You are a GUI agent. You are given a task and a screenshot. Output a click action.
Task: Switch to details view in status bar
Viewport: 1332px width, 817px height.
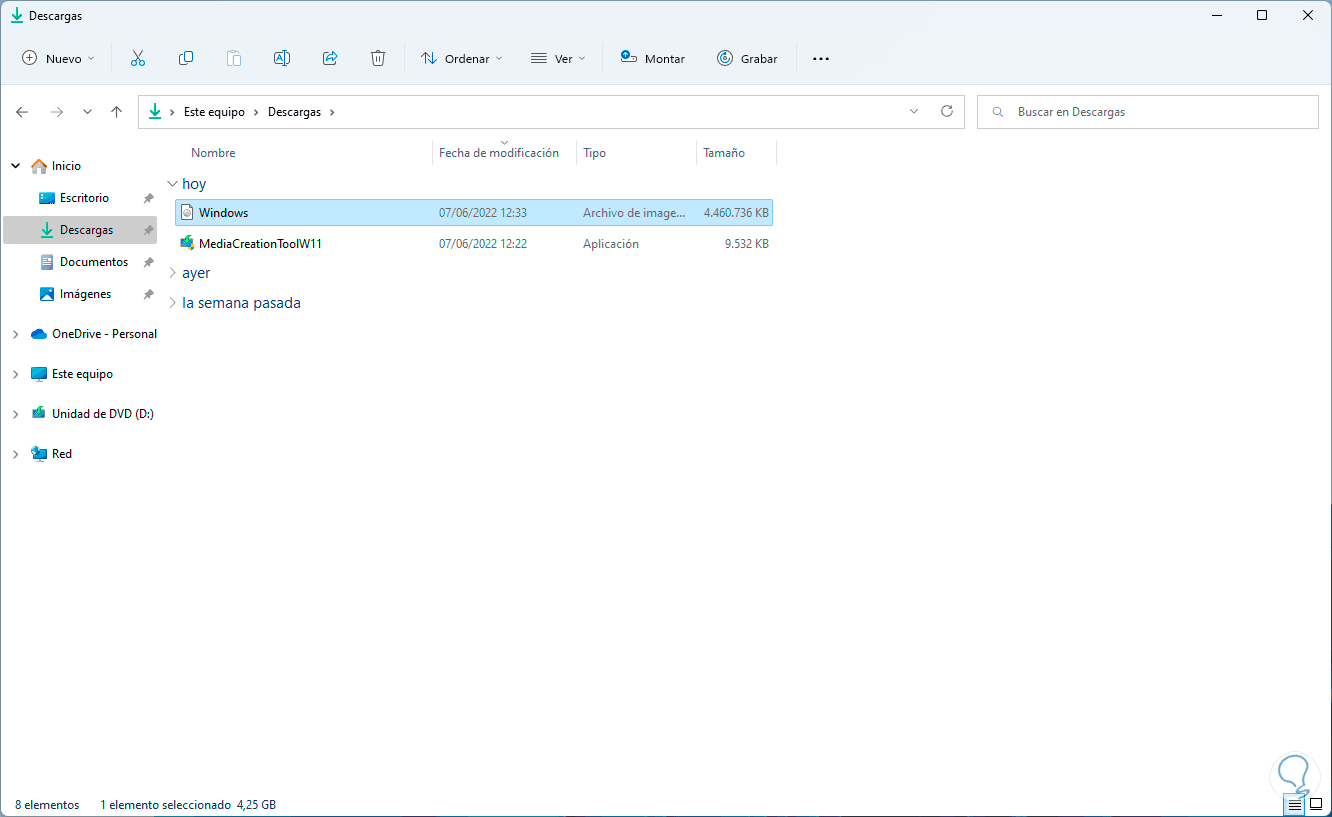(1295, 804)
